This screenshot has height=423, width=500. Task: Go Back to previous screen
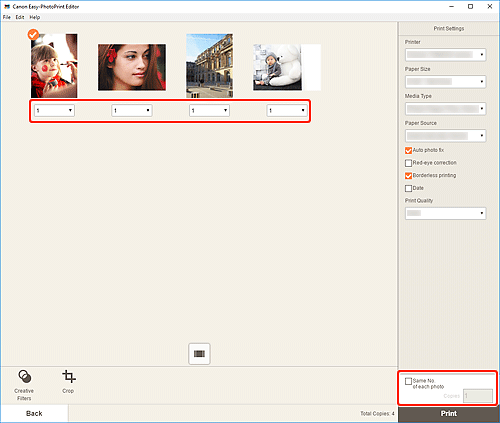point(34,414)
